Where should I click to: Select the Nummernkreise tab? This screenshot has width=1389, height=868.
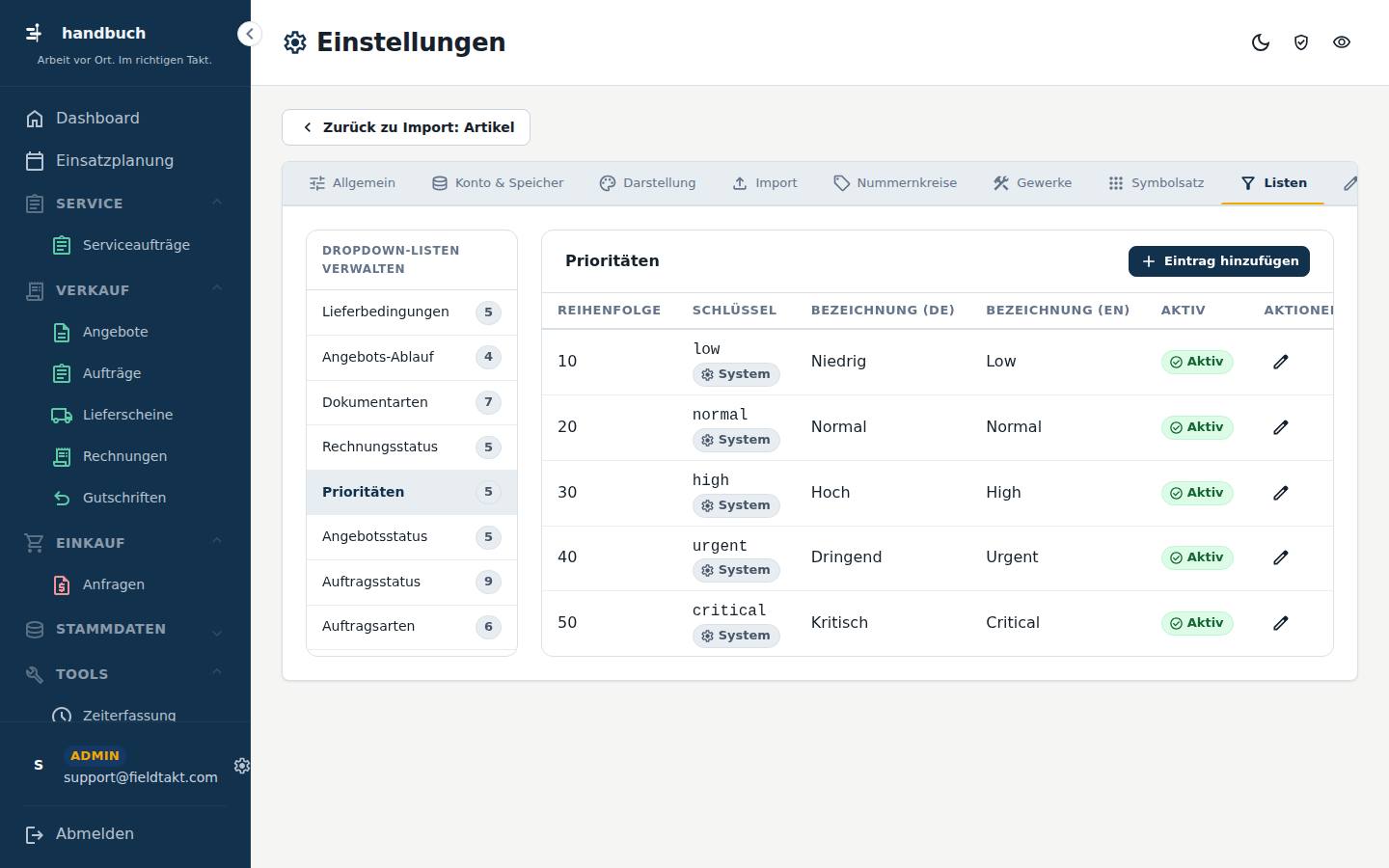[x=895, y=183]
